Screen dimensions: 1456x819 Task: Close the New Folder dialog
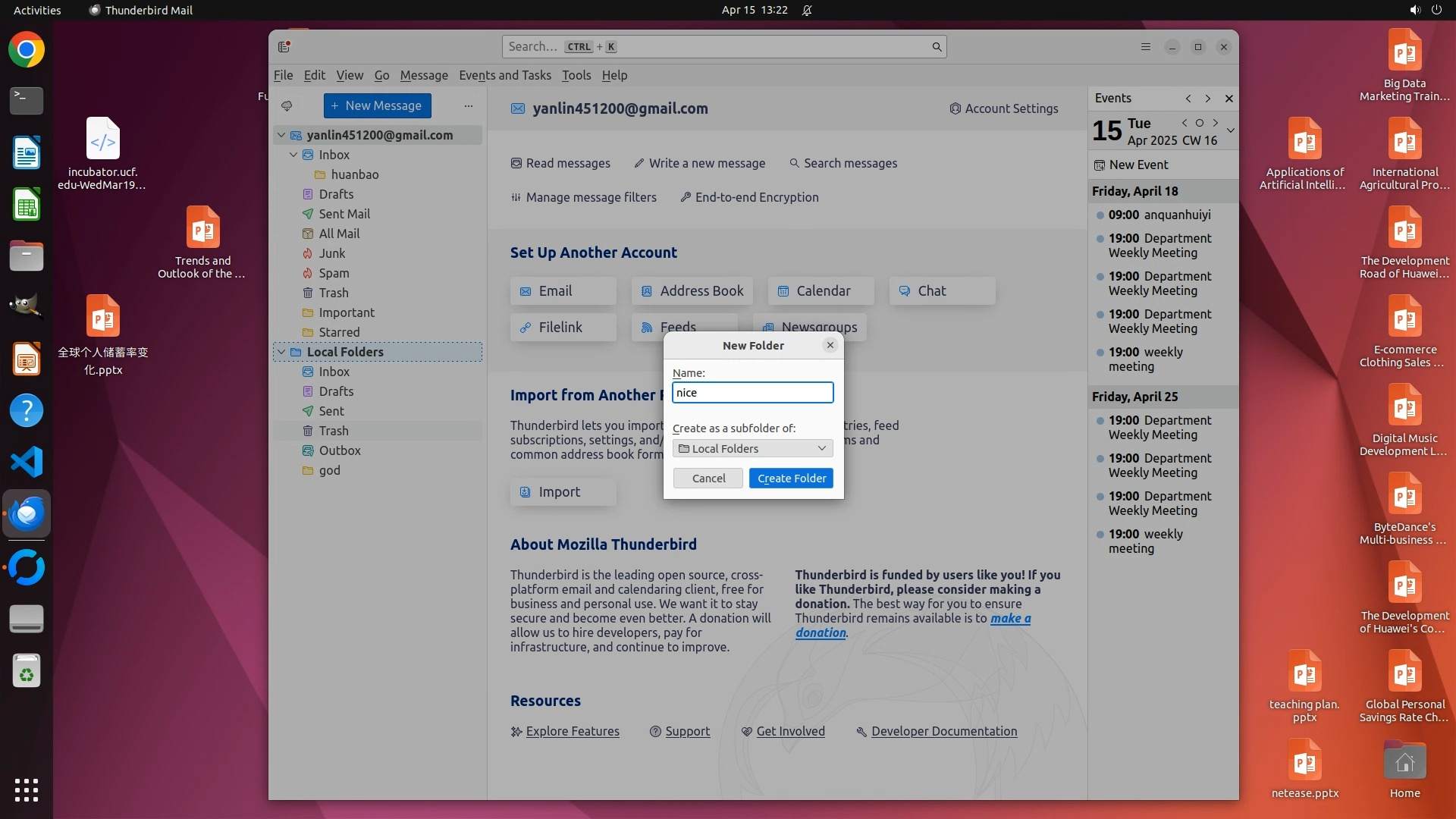[830, 345]
